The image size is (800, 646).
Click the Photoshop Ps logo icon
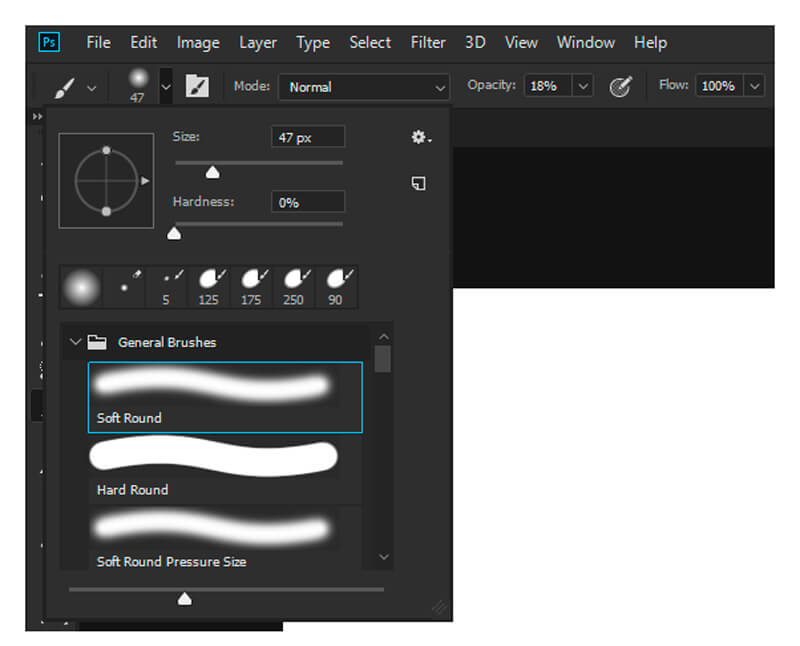49,42
